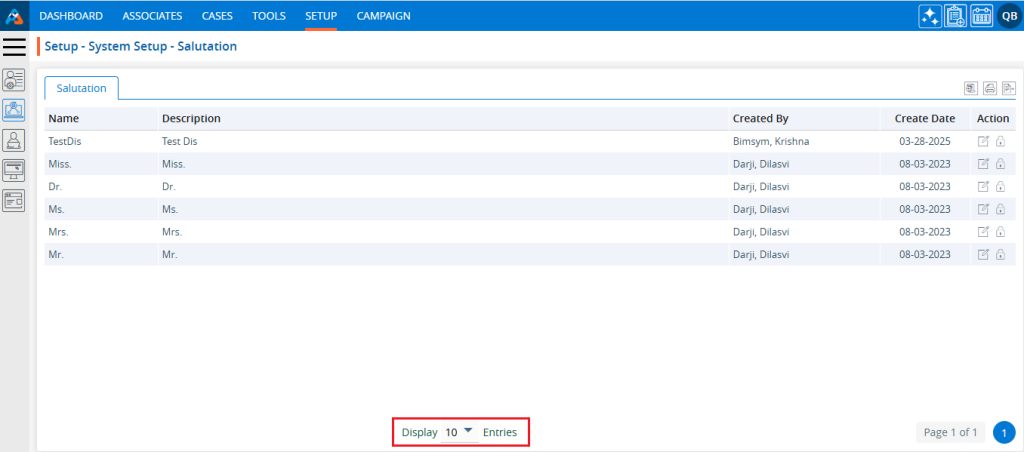Click the first sidebar profile settings icon
The height and width of the screenshot is (452, 1024).
click(14, 81)
